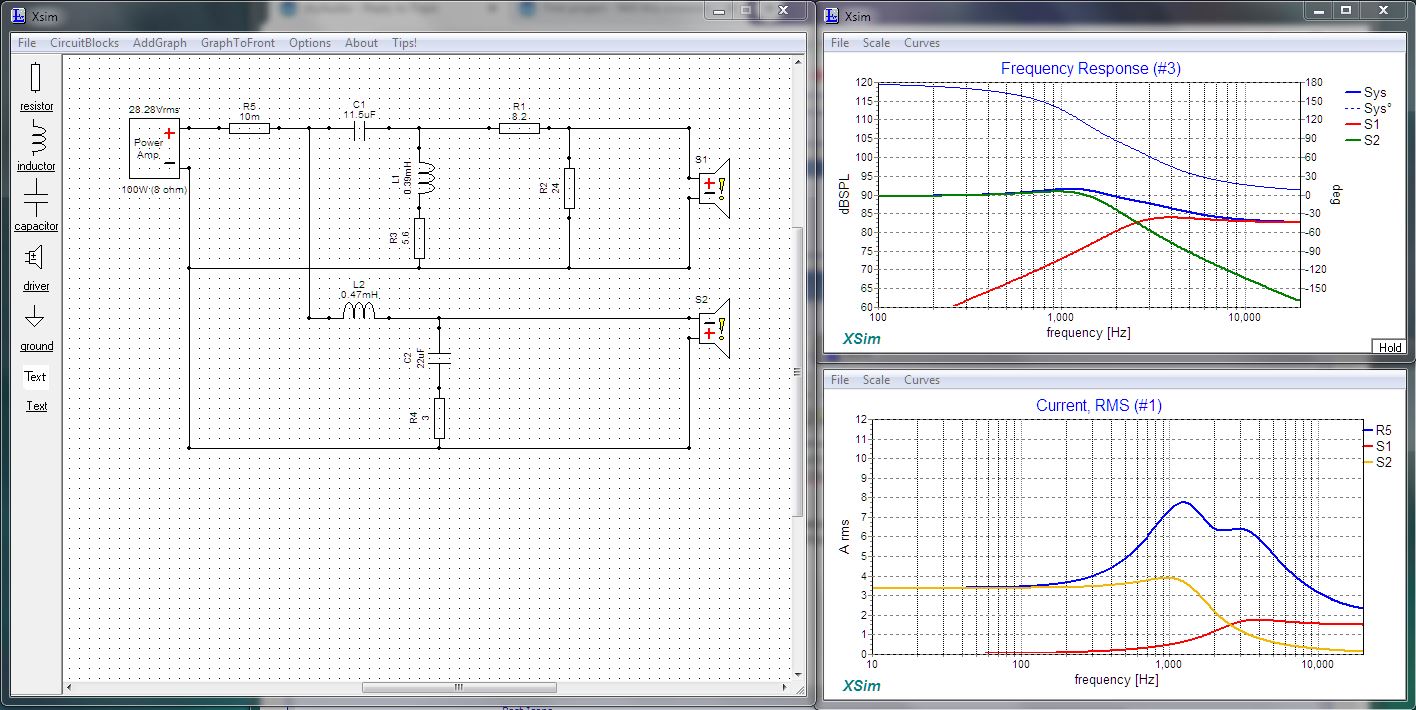Image resolution: width=1416 pixels, height=710 pixels.
Task: Maximize the schematic Xsim window
Action: tap(746, 10)
